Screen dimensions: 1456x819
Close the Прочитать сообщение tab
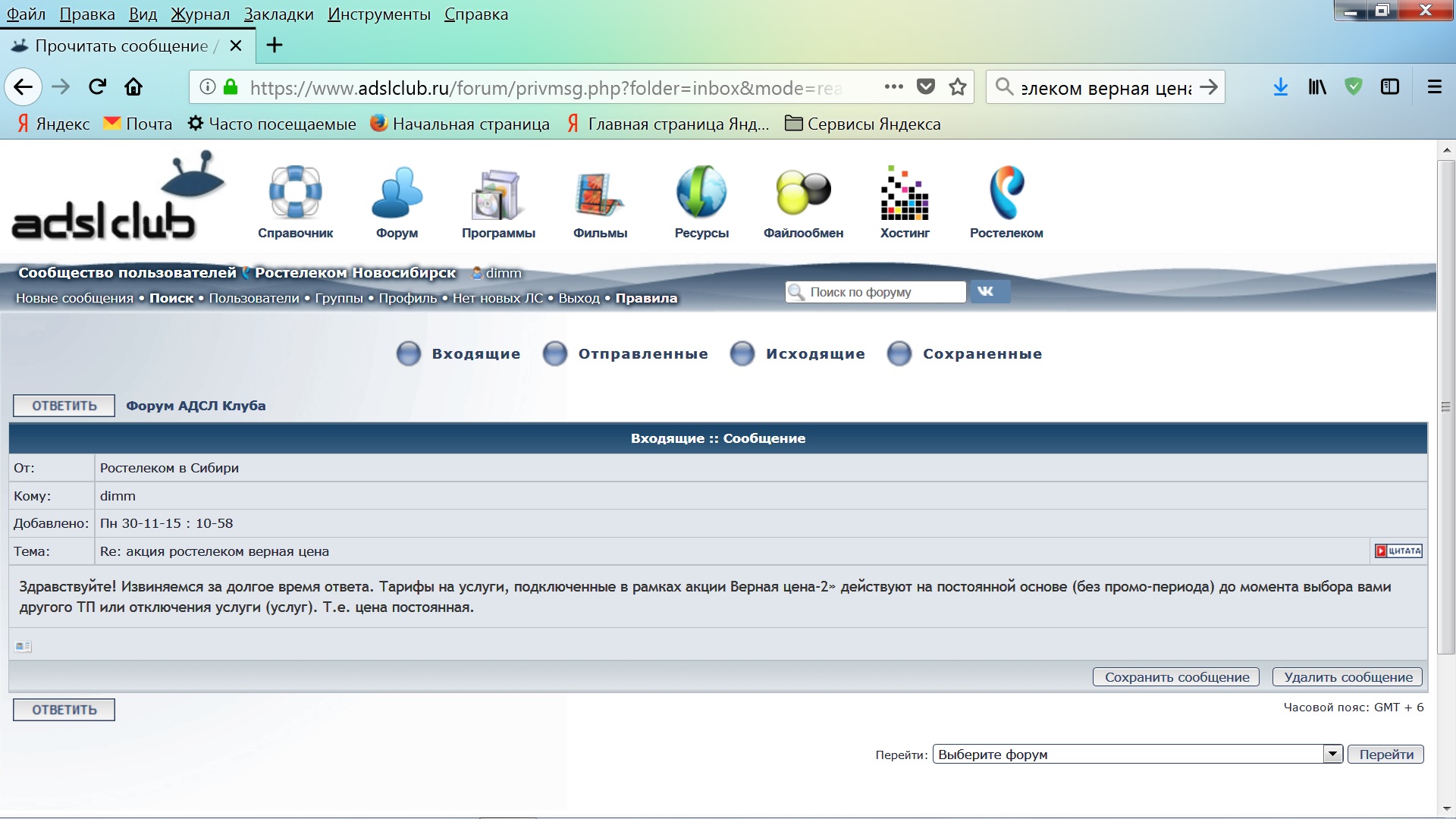[x=236, y=45]
